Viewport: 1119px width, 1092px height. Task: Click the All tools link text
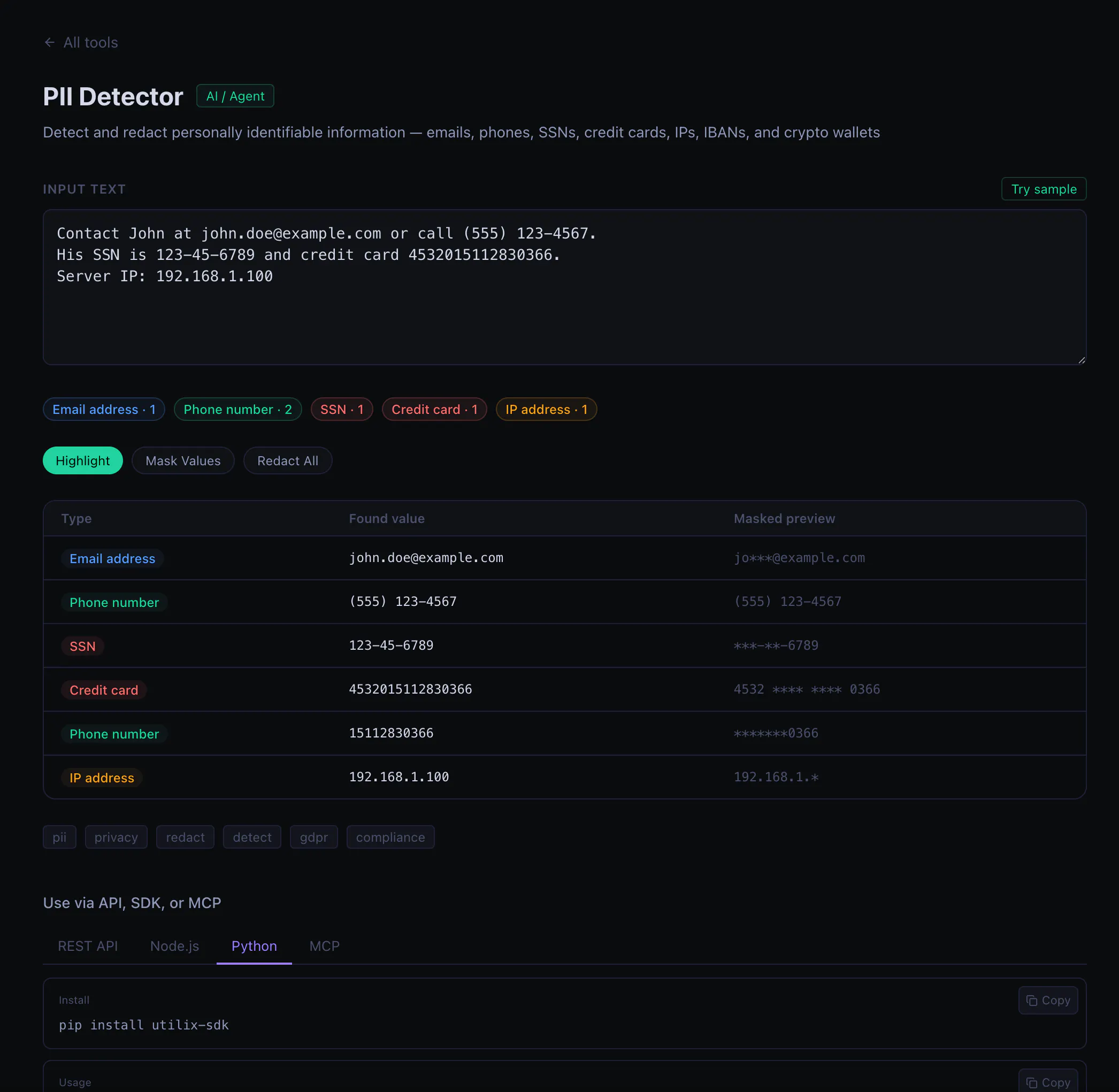point(90,42)
